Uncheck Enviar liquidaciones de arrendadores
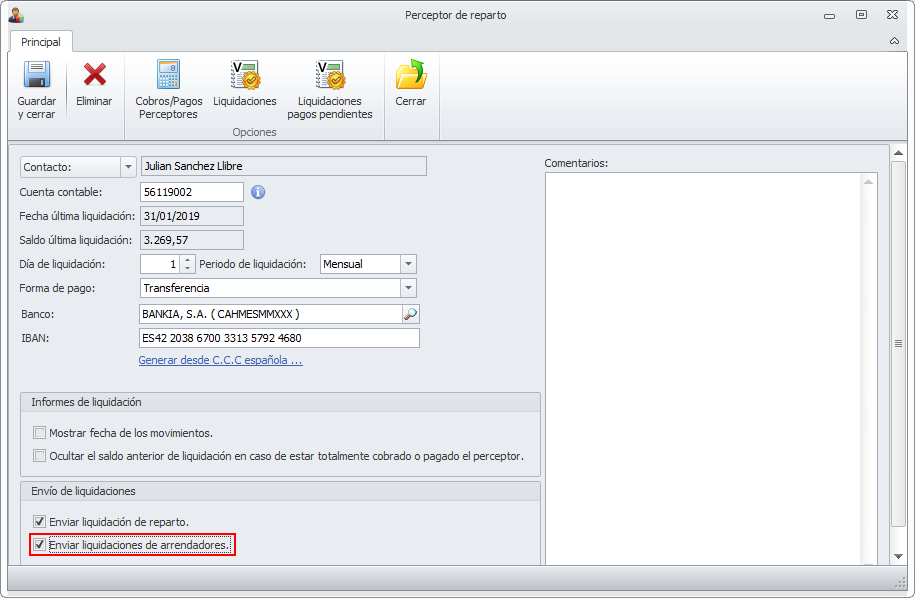Image resolution: width=915 pixels, height=598 pixels. point(39,544)
